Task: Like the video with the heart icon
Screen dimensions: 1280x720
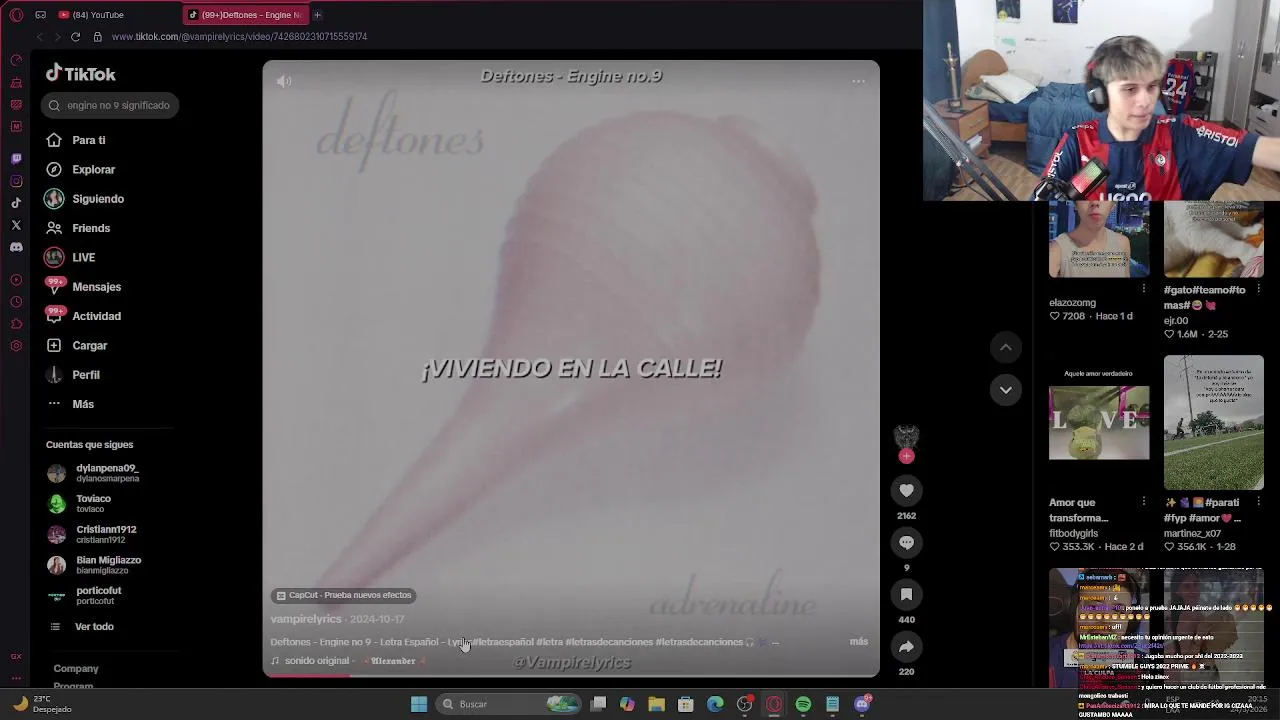Action: [906, 490]
